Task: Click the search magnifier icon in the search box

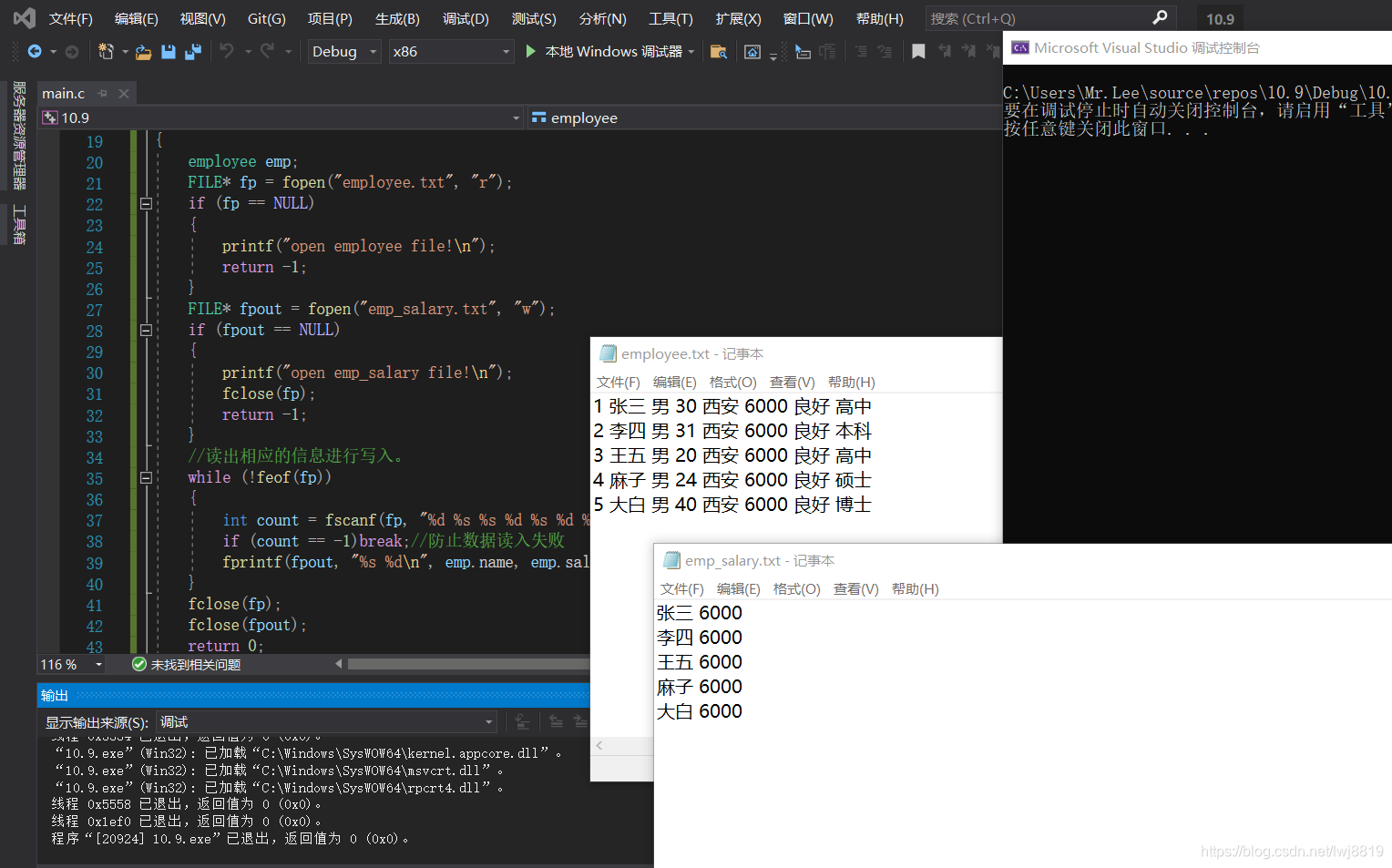Action: 1160,17
